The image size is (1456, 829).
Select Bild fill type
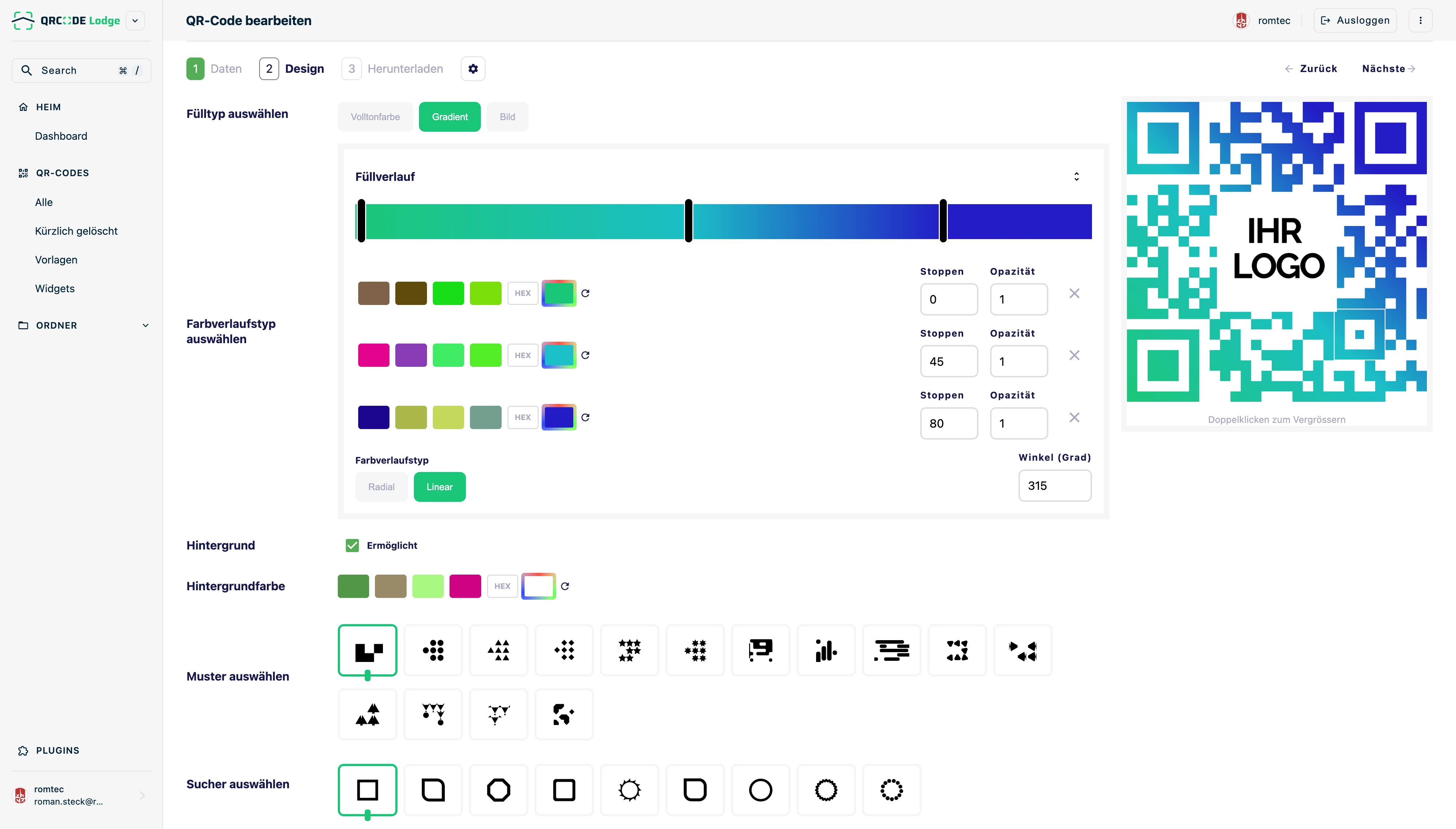pyautogui.click(x=507, y=117)
